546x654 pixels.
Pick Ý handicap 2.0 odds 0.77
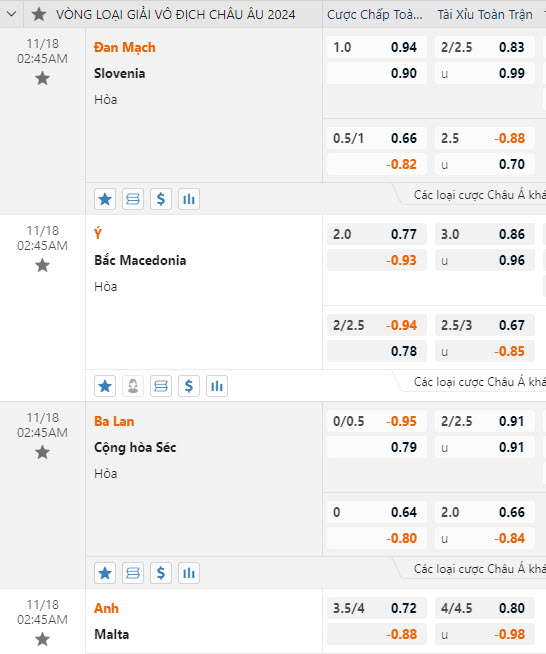click(377, 234)
